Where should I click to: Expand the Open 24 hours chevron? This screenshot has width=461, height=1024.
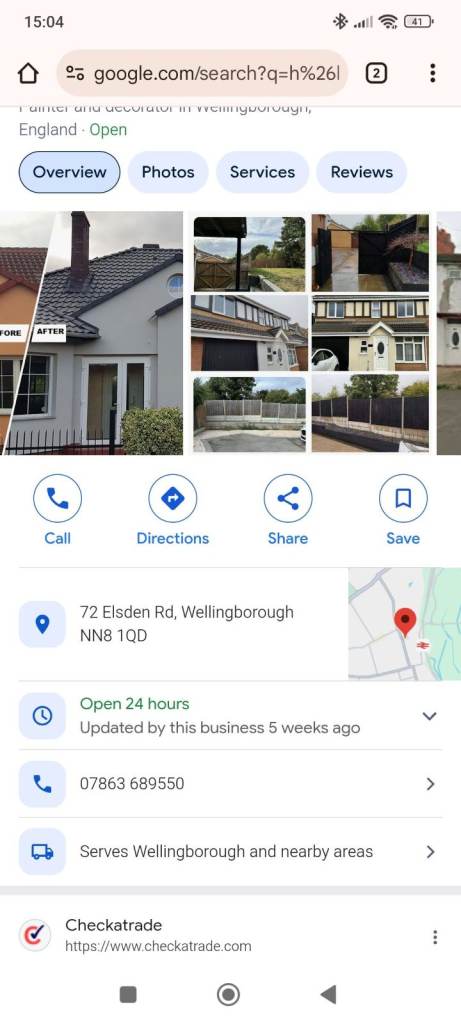[x=429, y=716]
